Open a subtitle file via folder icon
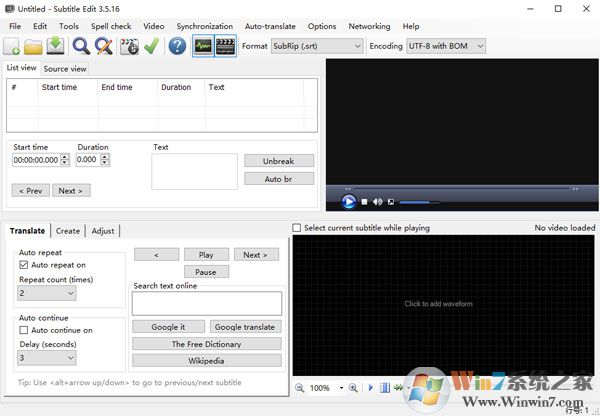Viewport: 600px width, 416px height. (33, 46)
